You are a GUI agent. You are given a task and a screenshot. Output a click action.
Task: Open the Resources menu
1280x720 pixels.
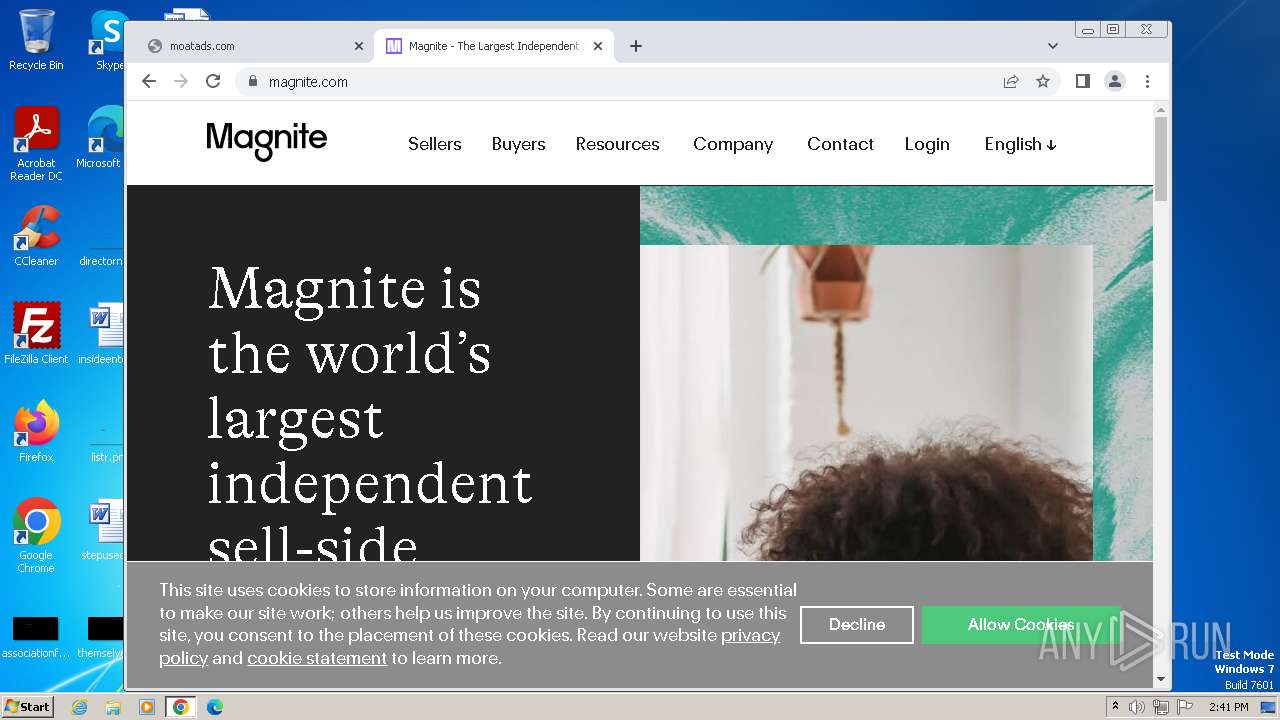[617, 144]
